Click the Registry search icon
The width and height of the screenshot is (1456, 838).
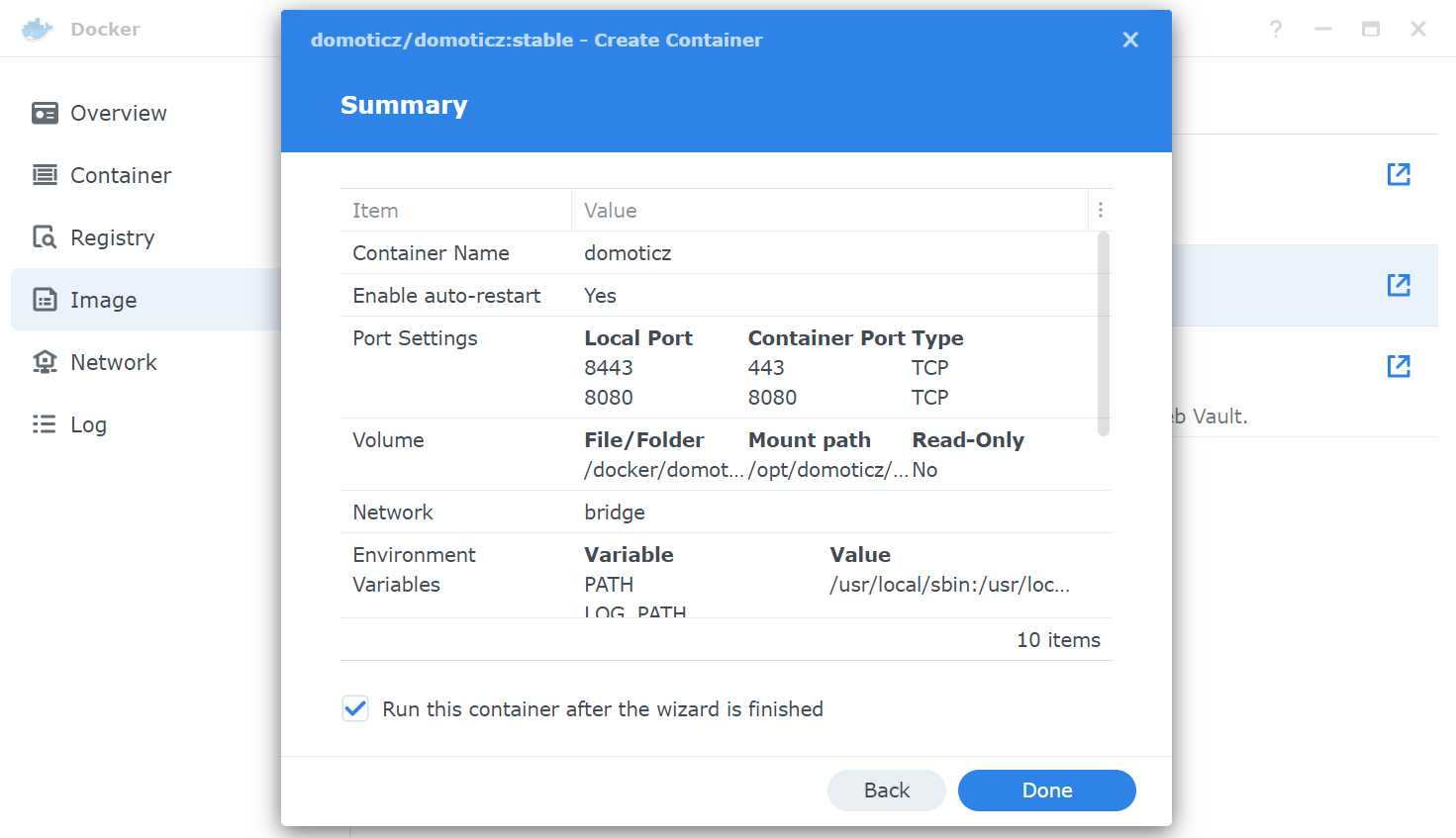coord(45,237)
